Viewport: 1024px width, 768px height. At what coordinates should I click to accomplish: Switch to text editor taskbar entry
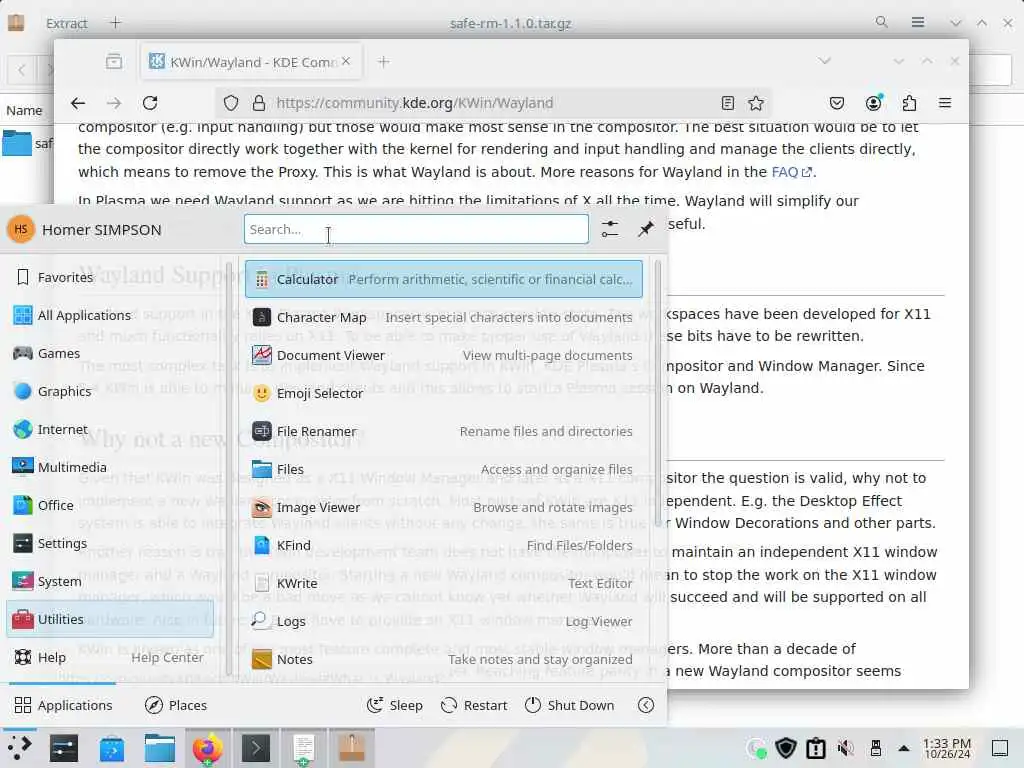pyautogui.click(x=304, y=748)
